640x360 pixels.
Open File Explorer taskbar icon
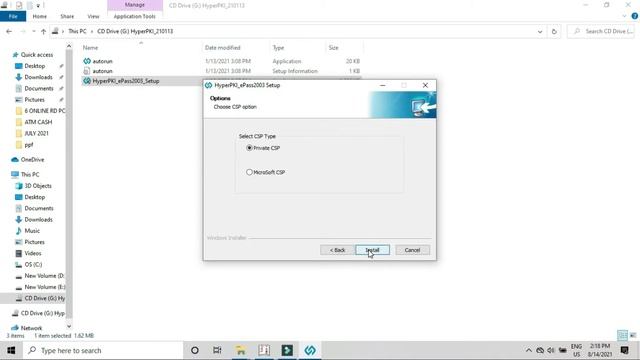tap(241, 350)
